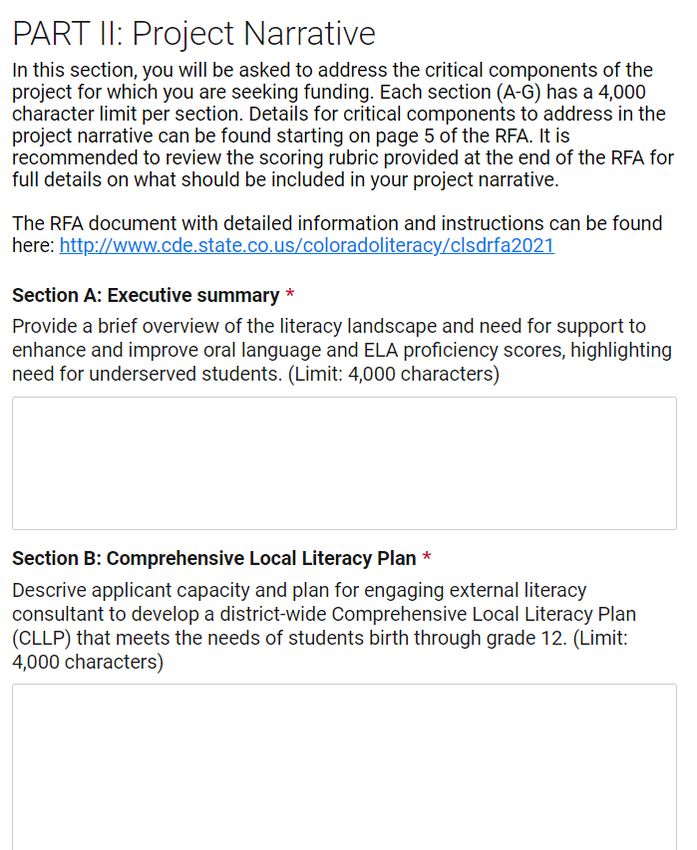Click the Section A description about literacy landscape
This screenshot has height=850, width=697.
tap(341, 350)
